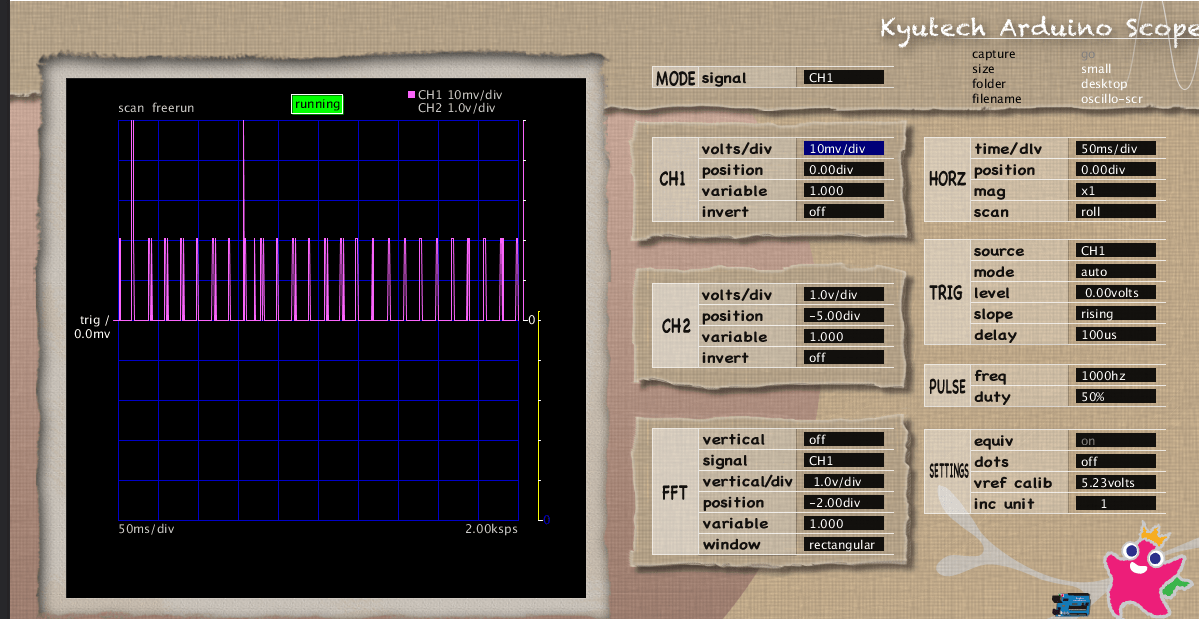
Task: Click the green running status indicator
Action: pyautogui.click(x=317, y=104)
